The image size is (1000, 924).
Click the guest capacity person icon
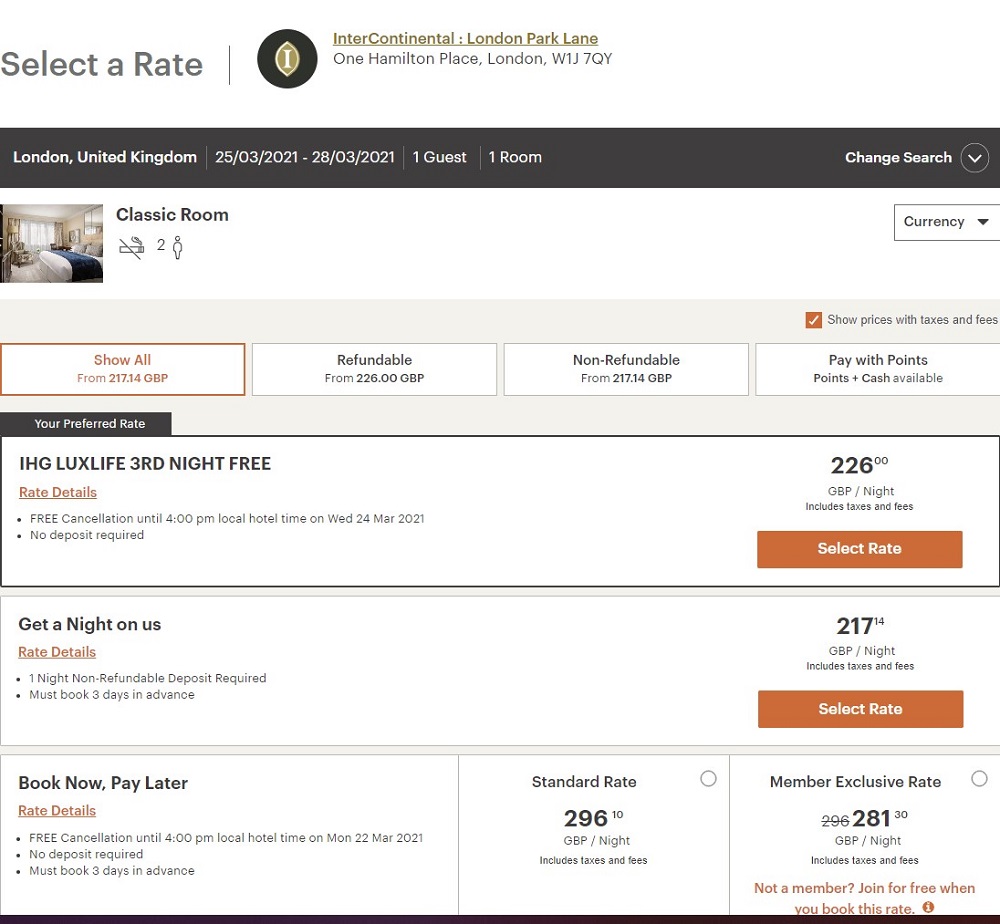pyautogui.click(x=177, y=247)
